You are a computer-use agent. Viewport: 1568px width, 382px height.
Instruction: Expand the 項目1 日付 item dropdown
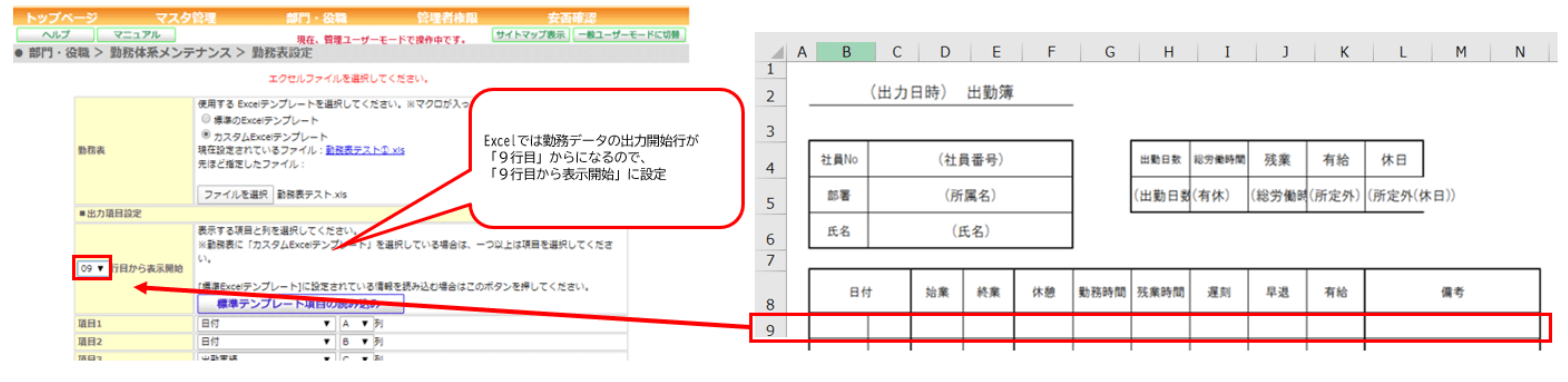(266, 324)
